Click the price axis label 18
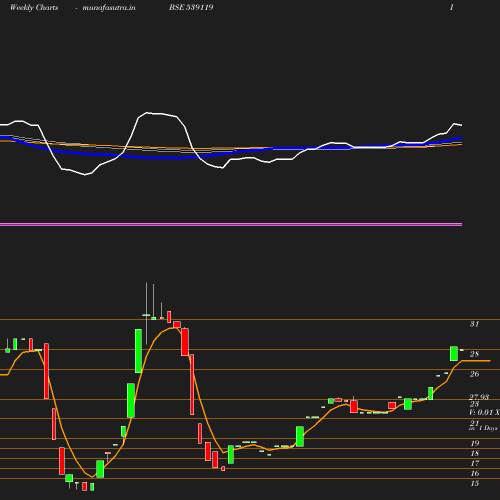This screenshot has height=500, width=500. 475,453
